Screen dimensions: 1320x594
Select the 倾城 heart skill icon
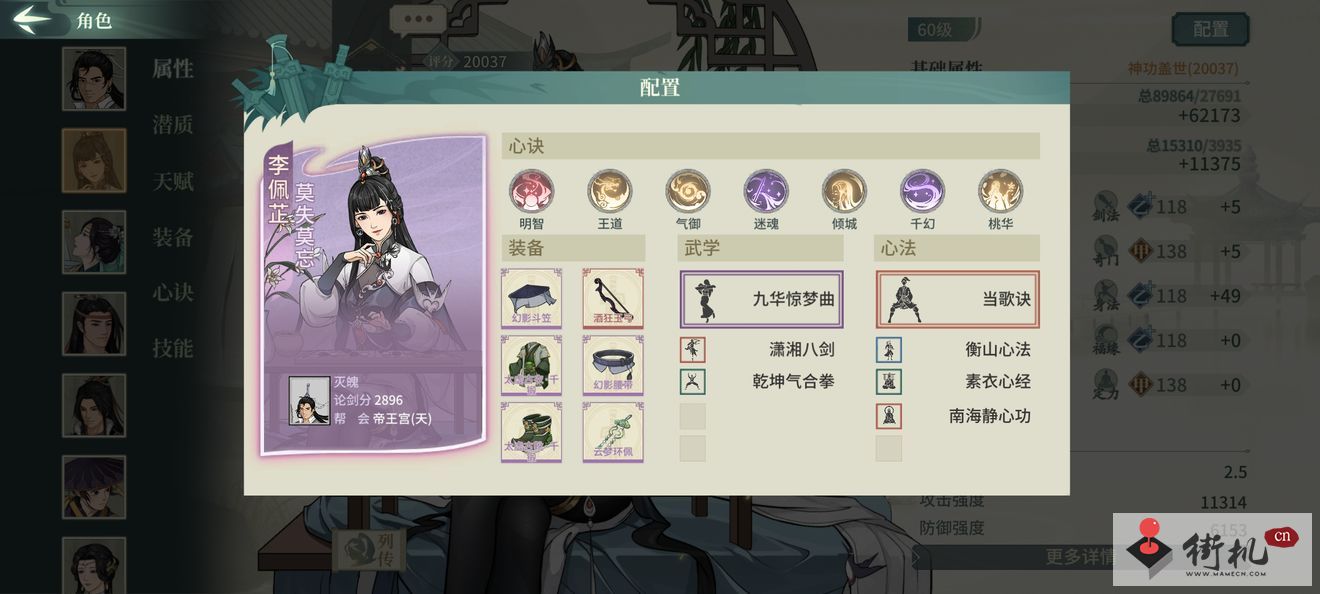[x=844, y=191]
